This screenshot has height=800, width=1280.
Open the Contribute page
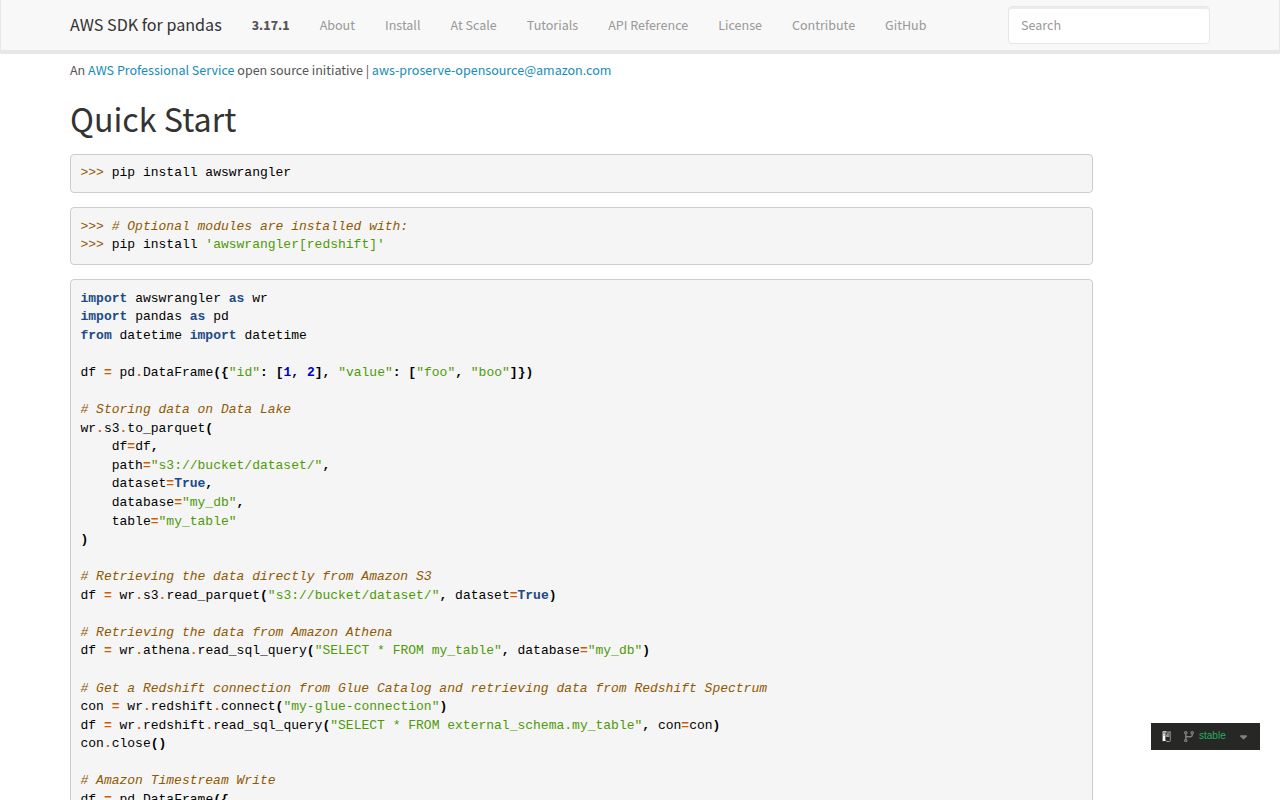tap(823, 25)
